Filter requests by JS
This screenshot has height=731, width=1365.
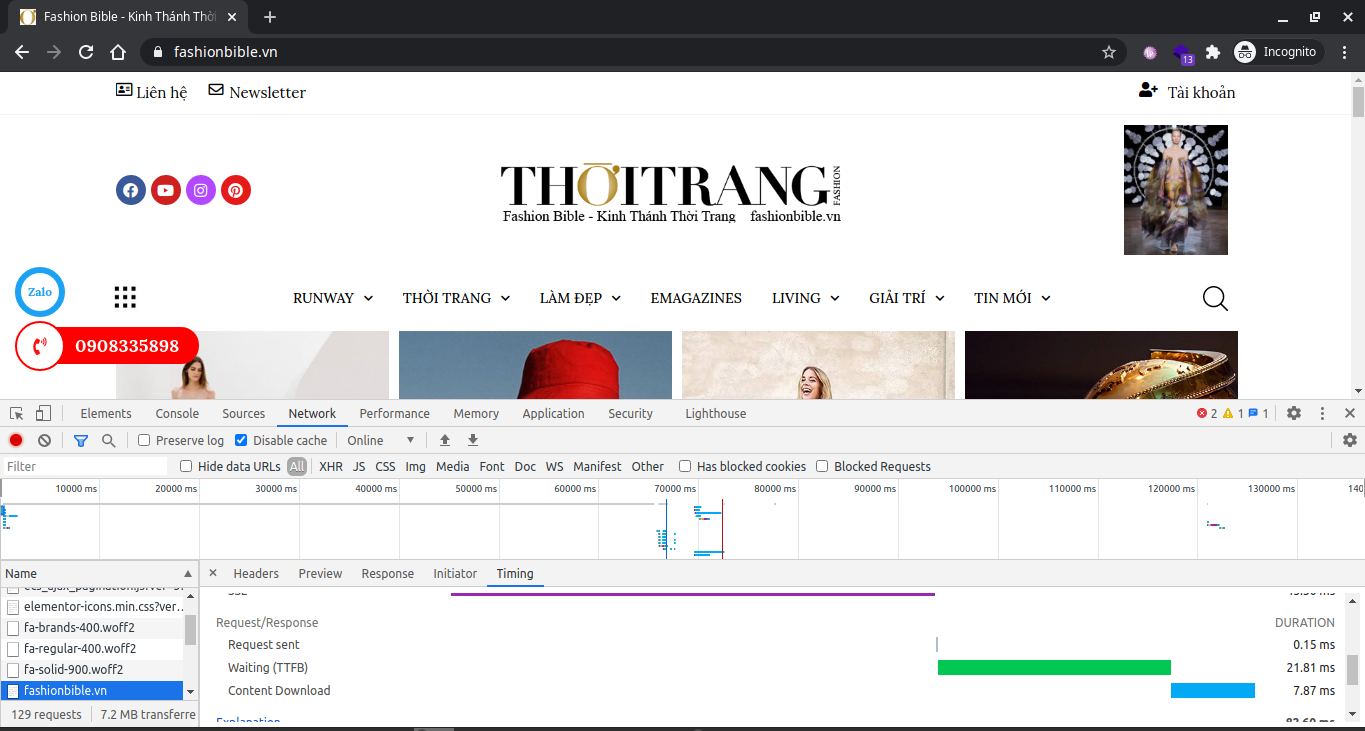coord(359,466)
